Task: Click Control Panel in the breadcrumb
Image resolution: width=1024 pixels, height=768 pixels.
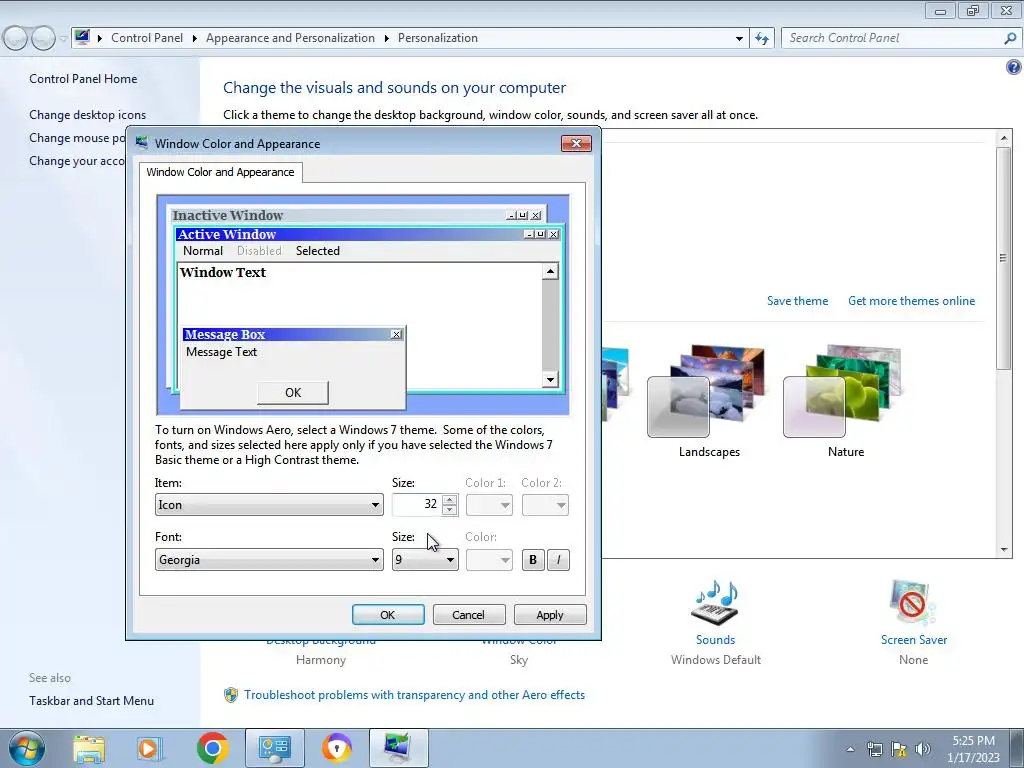Action: [x=147, y=38]
